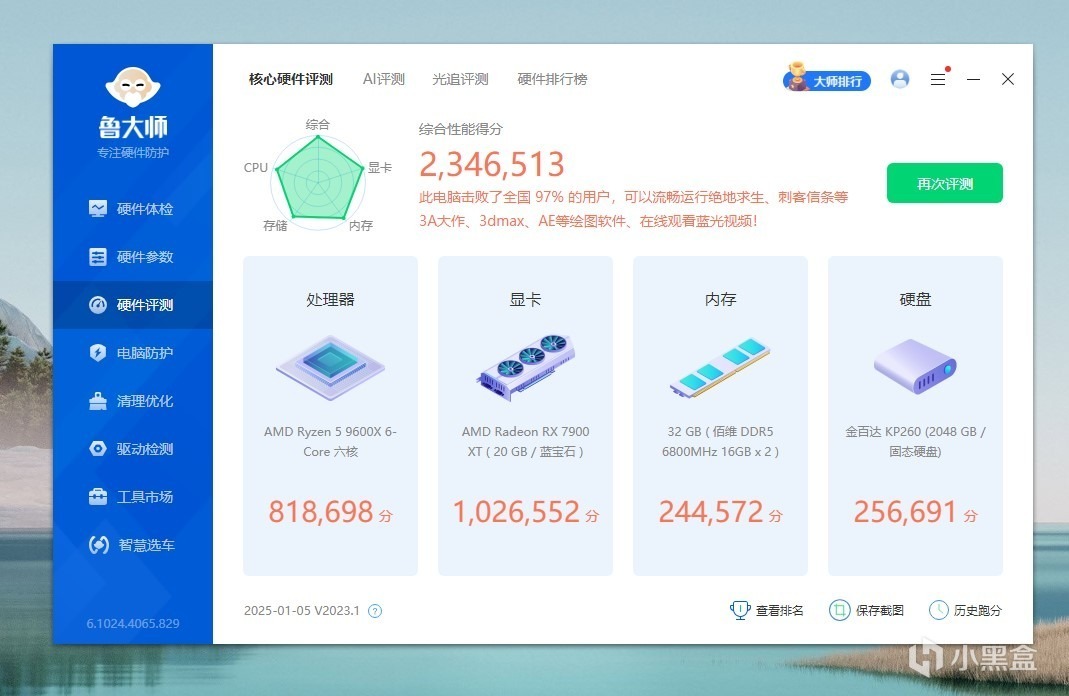Switch to the AI评测 tab
Viewport: 1069px width, 696px height.
click(x=384, y=79)
